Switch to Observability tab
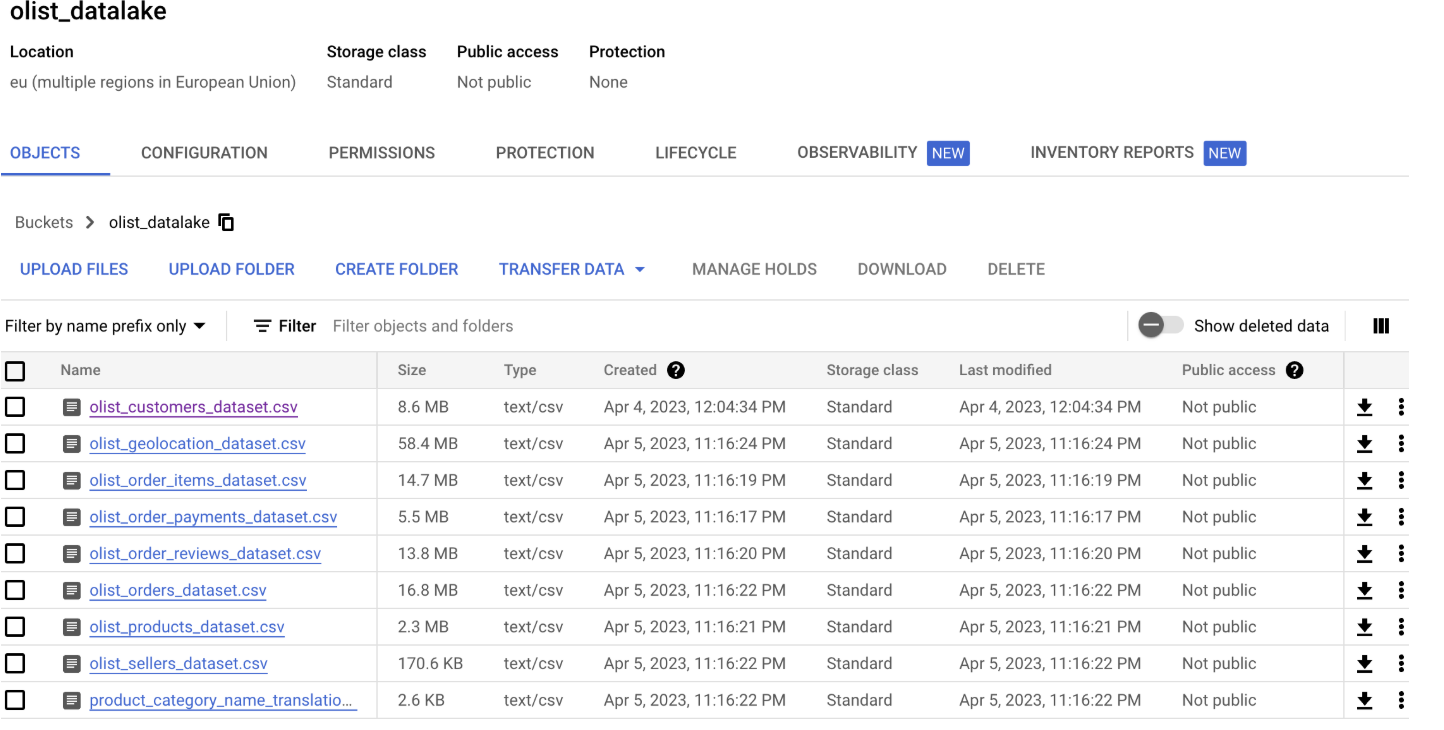Screen dimensions: 1444x730 pos(883,153)
